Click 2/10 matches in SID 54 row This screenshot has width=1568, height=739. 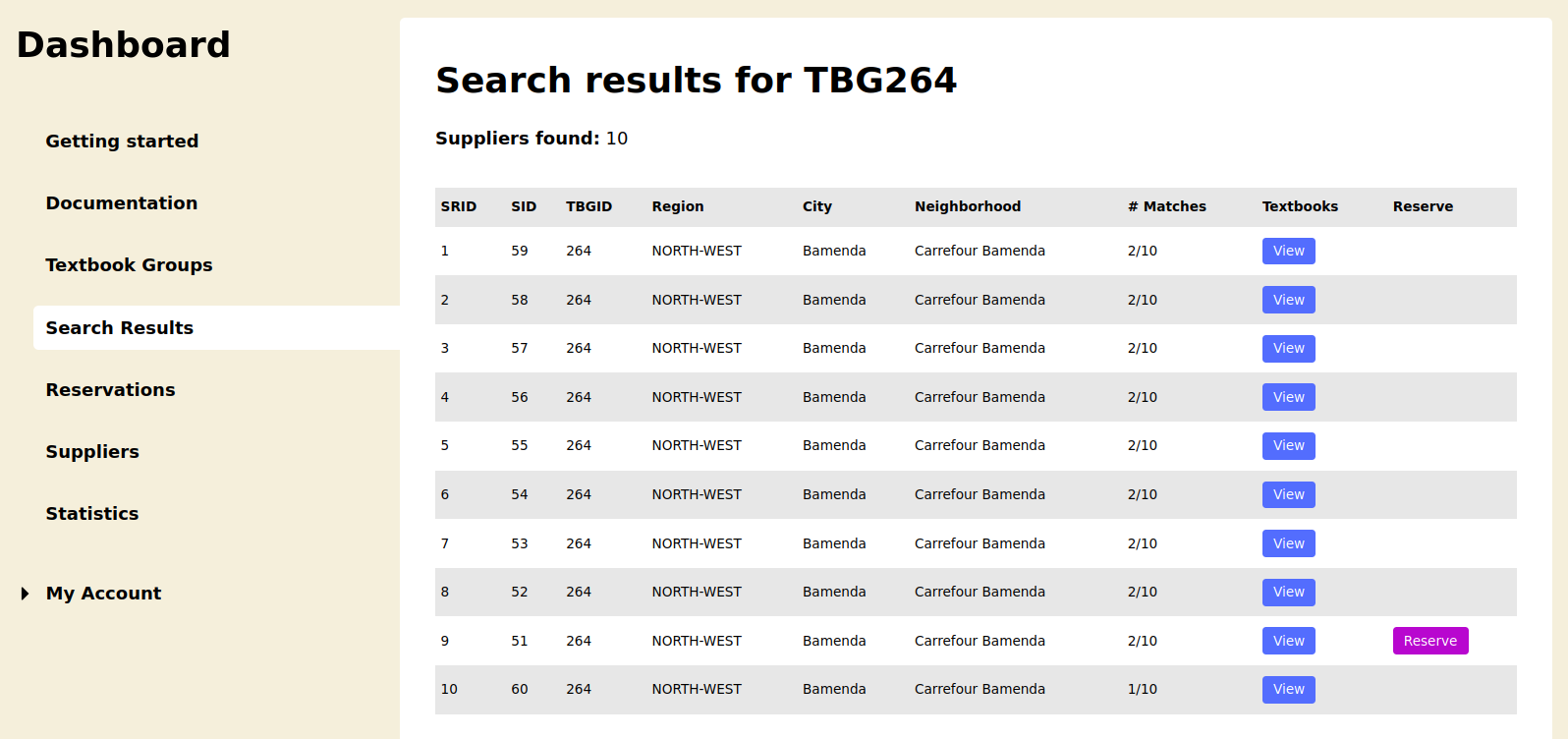[x=1142, y=494]
